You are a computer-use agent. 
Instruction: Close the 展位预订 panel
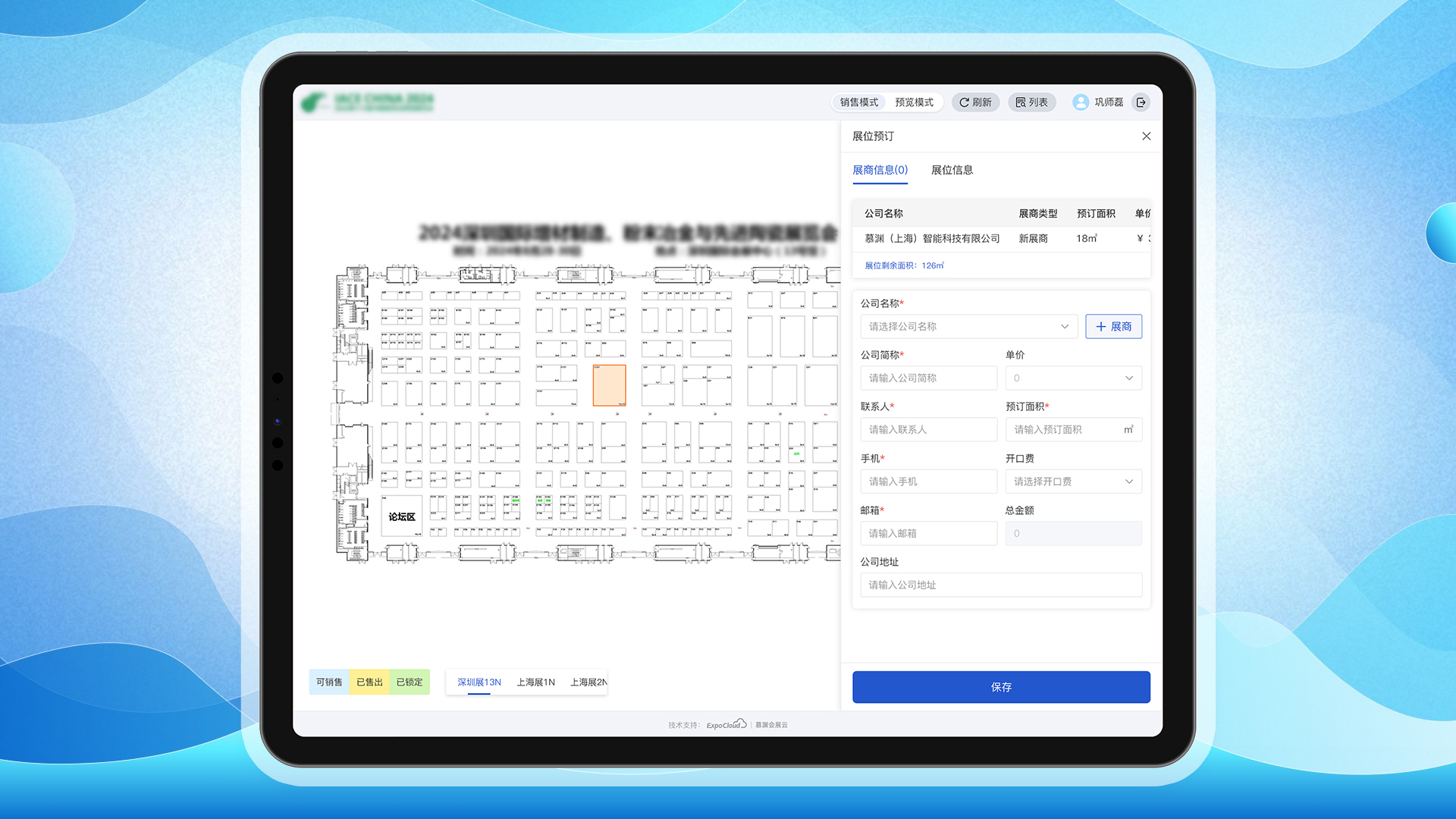tap(1146, 136)
